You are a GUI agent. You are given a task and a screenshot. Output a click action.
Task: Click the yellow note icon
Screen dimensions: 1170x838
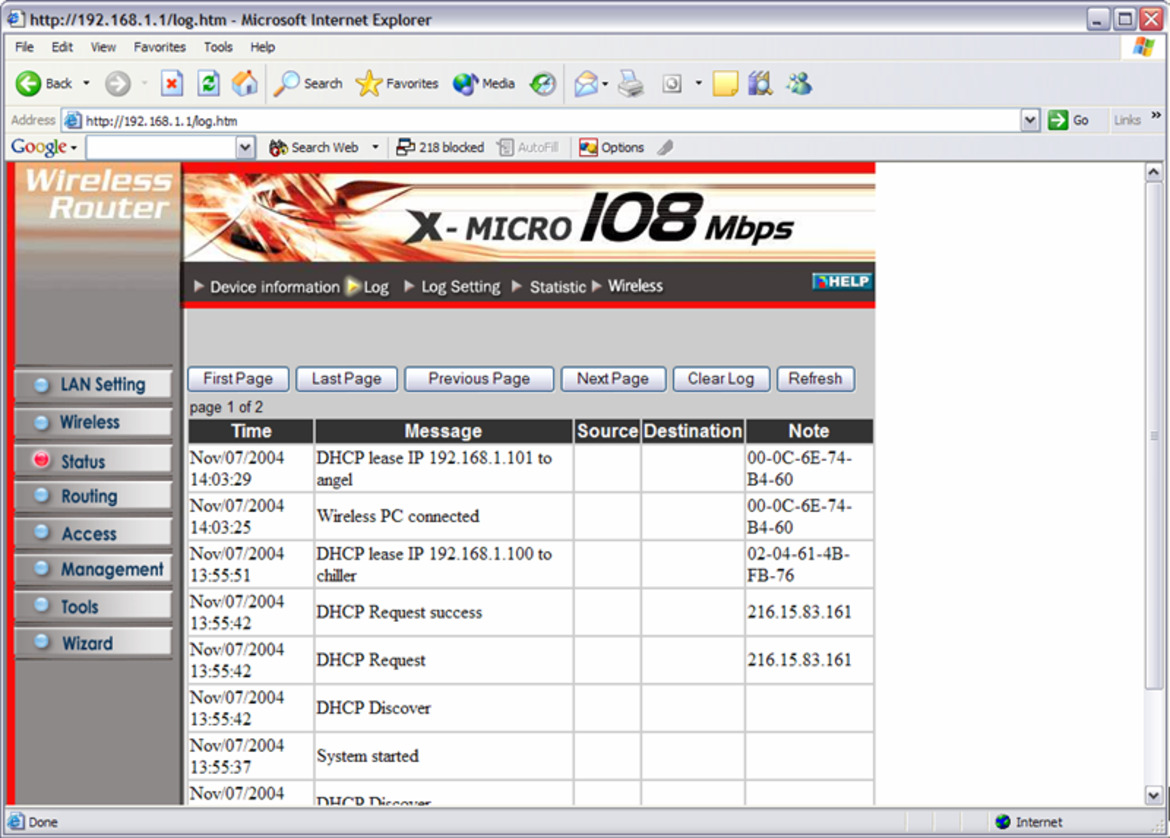(725, 84)
